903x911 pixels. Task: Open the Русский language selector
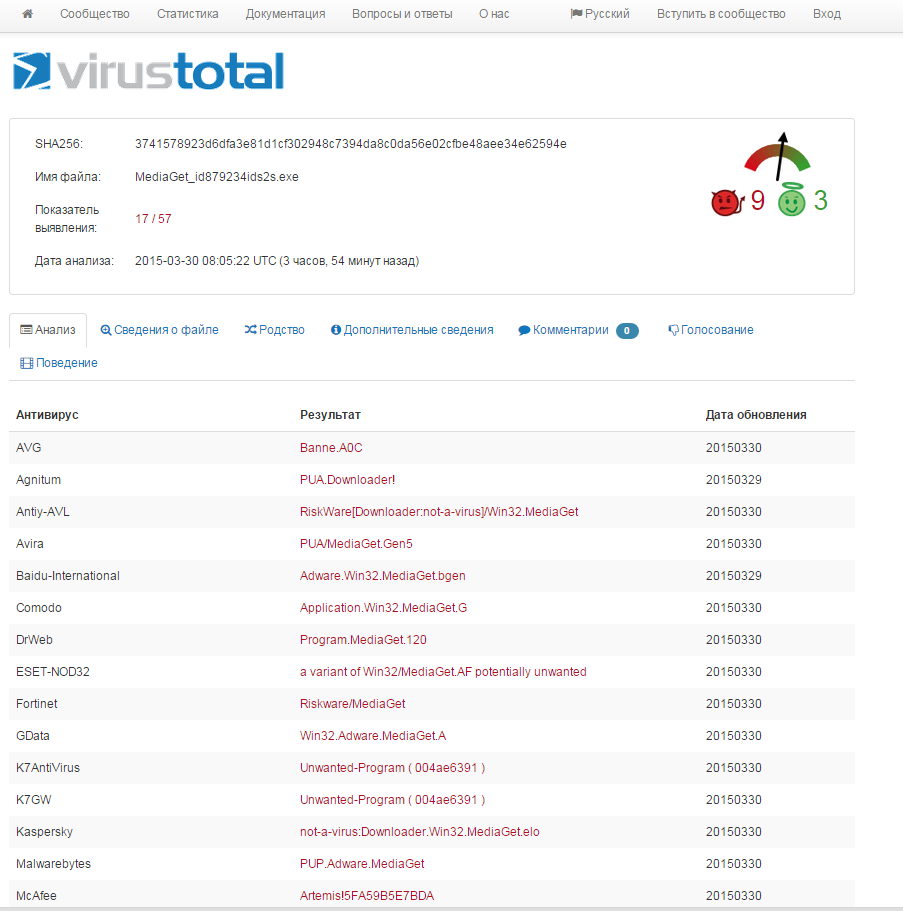pyautogui.click(x=600, y=14)
